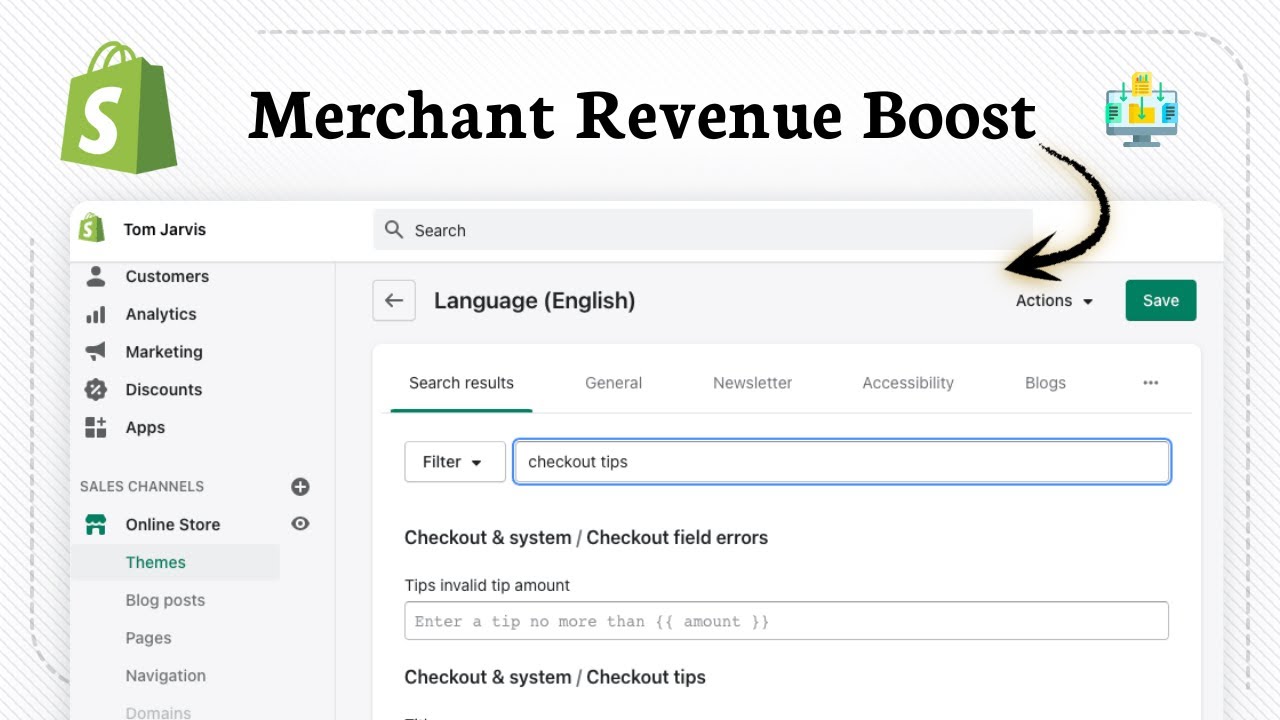This screenshot has width=1280, height=720.
Task: Click the 'Tips invalid tip amount' label
Action: tap(487, 585)
